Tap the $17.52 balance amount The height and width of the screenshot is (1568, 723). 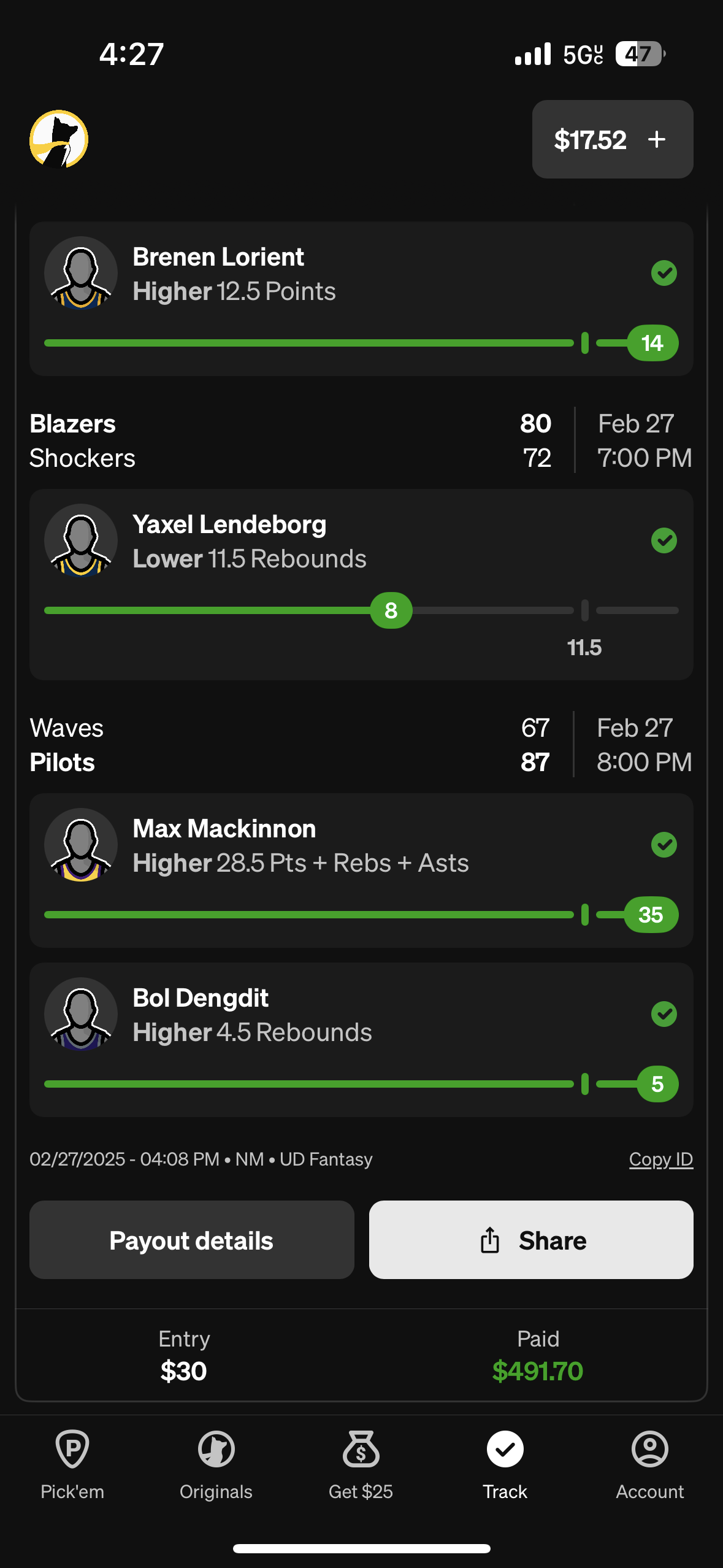coord(590,140)
